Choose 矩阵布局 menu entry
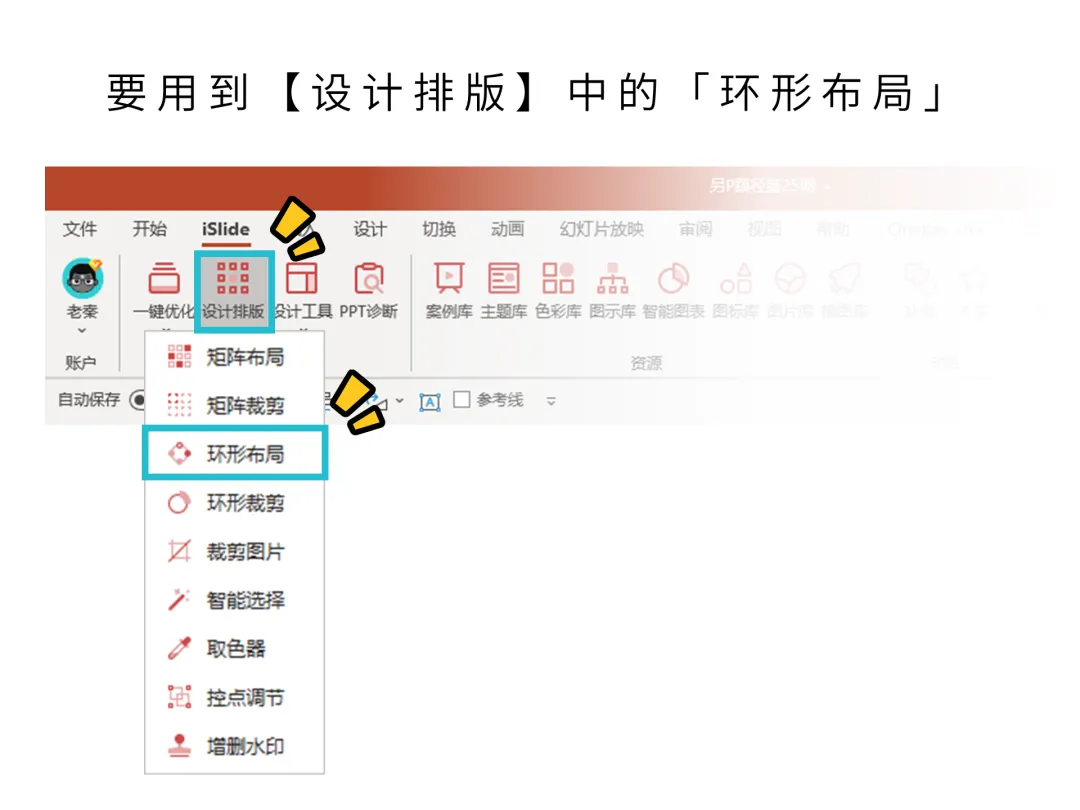 tap(235, 357)
